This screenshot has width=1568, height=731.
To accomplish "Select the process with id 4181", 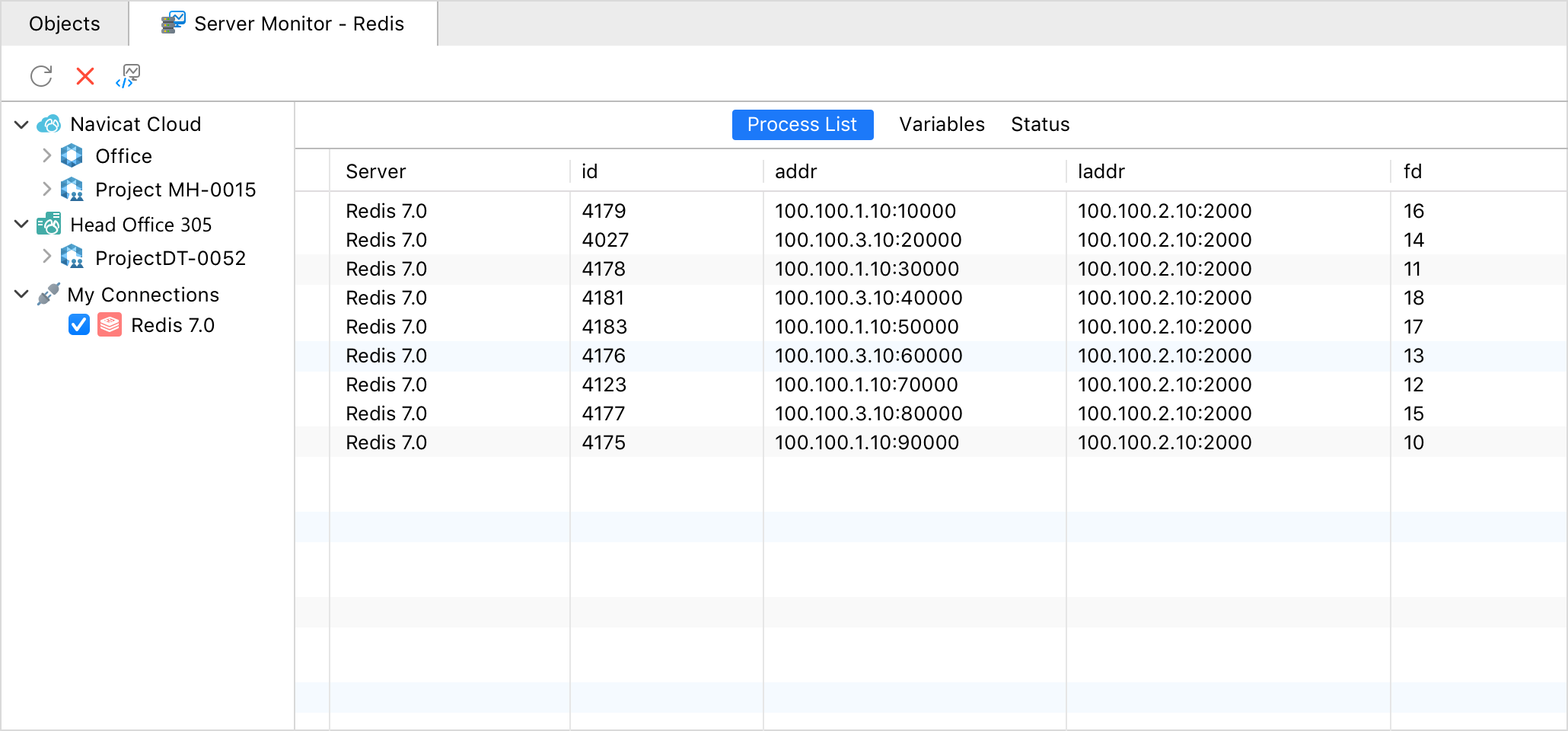I will [x=603, y=298].
